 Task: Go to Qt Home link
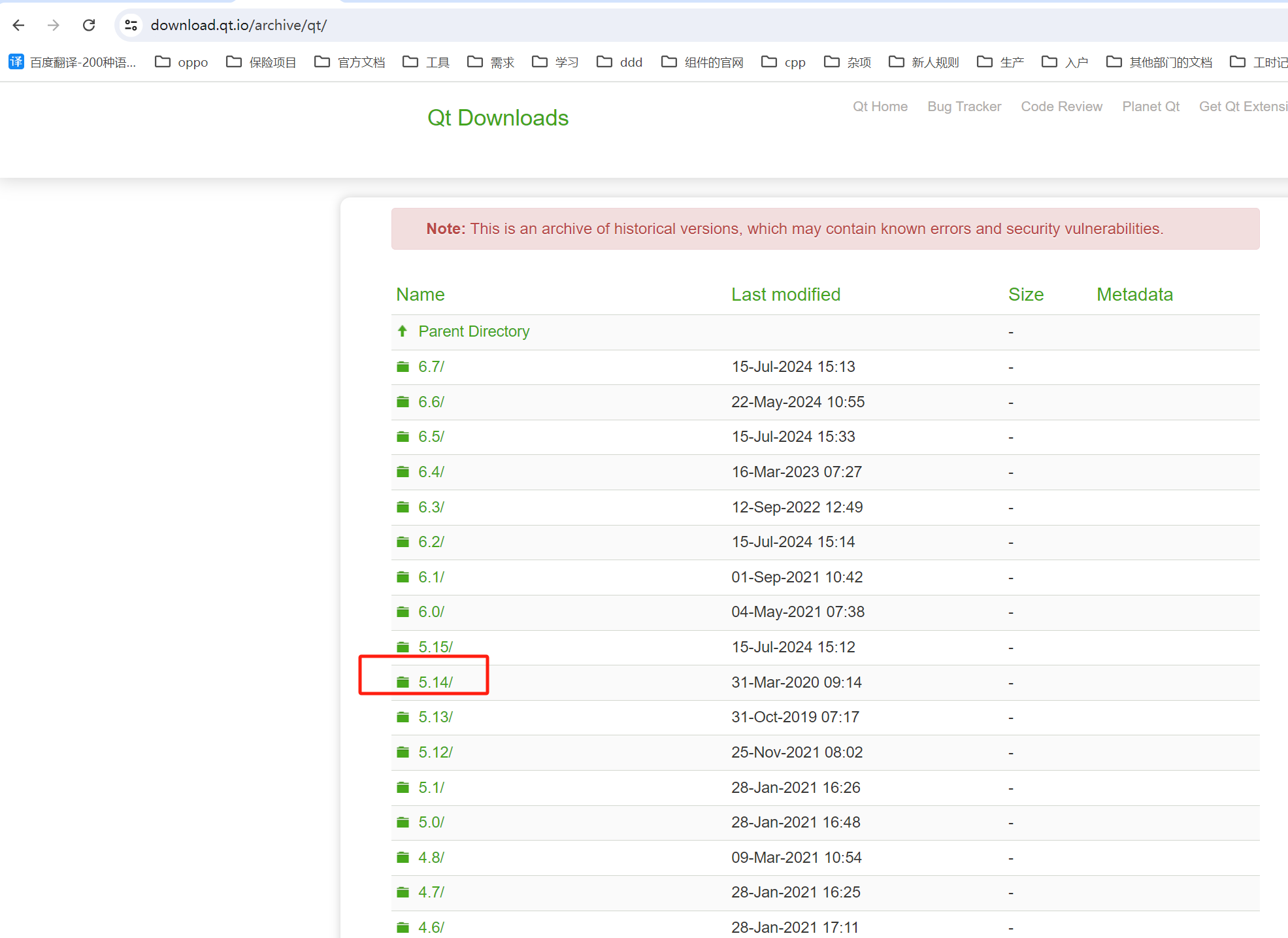880,107
